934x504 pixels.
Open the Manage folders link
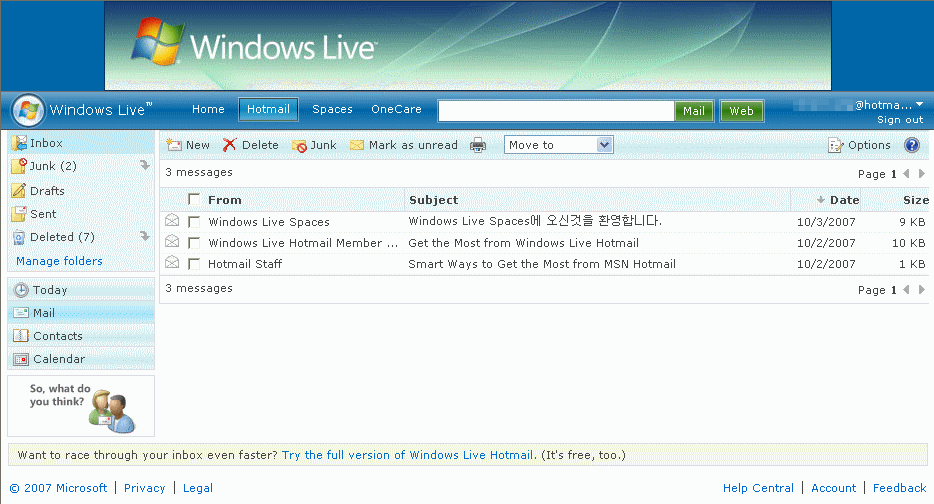point(59,261)
